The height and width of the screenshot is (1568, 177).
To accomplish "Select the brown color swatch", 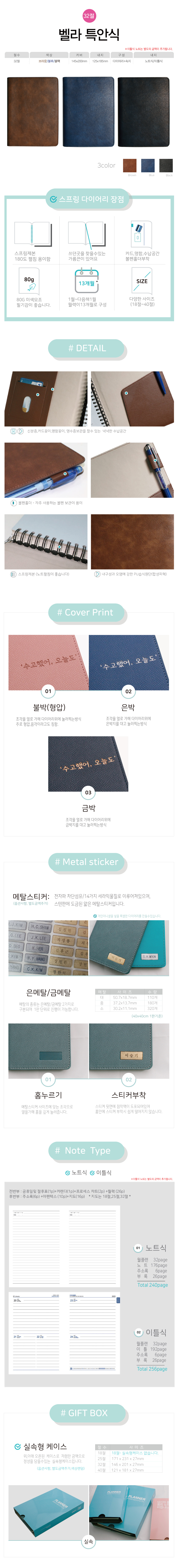I will point(130,165).
